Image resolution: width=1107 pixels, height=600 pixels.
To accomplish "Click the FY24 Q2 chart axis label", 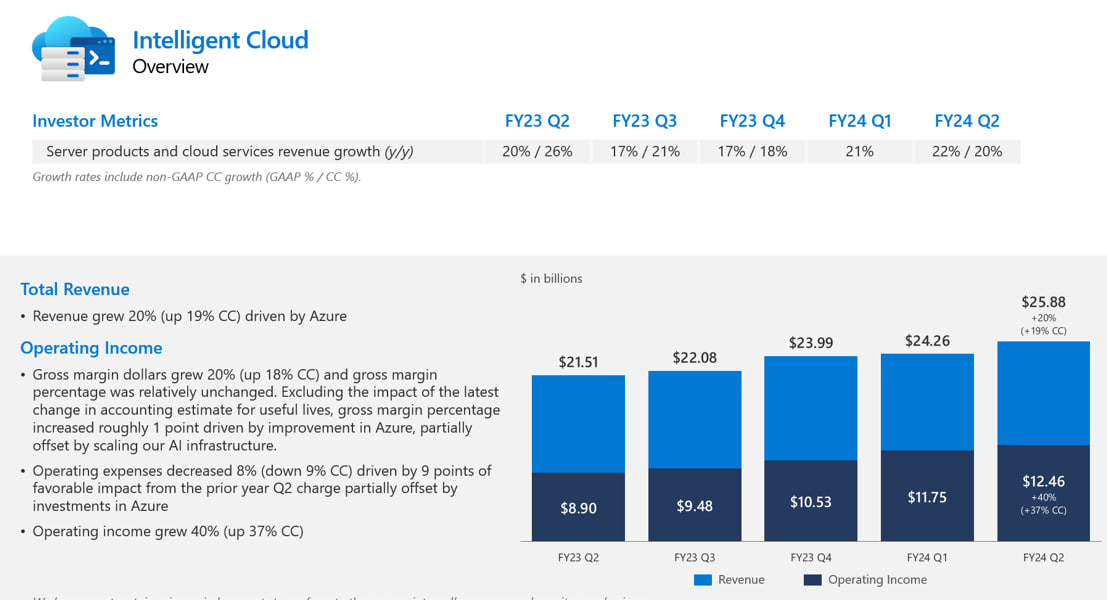I will tap(1043, 558).
